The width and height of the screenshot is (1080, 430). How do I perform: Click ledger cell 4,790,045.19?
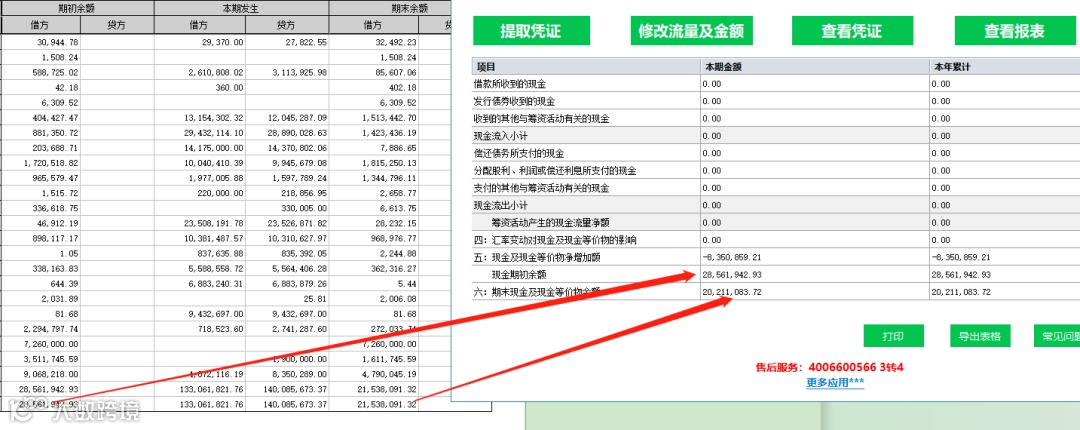389,374
